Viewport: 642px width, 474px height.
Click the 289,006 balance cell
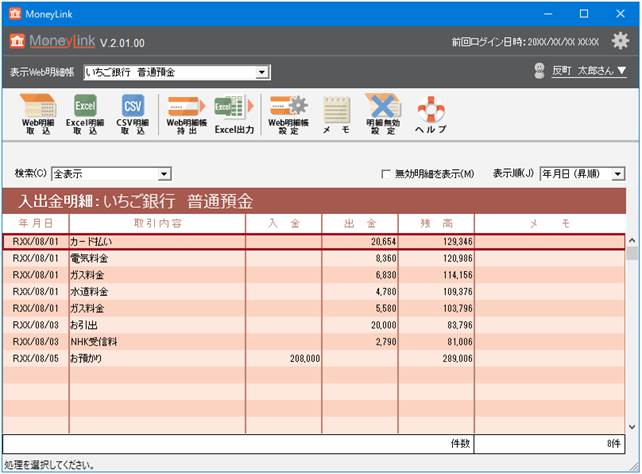pyautogui.click(x=457, y=359)
